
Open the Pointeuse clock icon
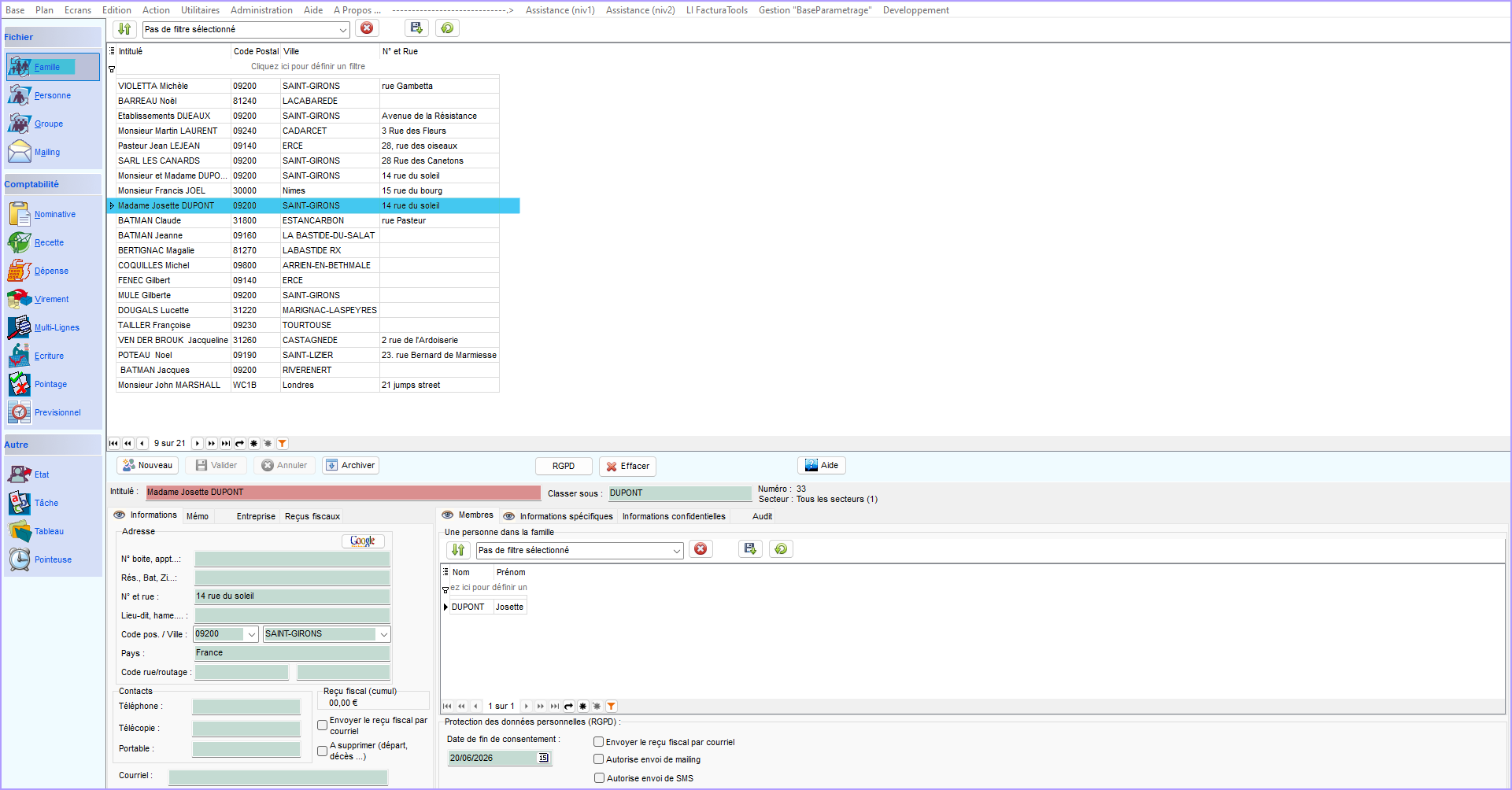(x=20, y=559)
